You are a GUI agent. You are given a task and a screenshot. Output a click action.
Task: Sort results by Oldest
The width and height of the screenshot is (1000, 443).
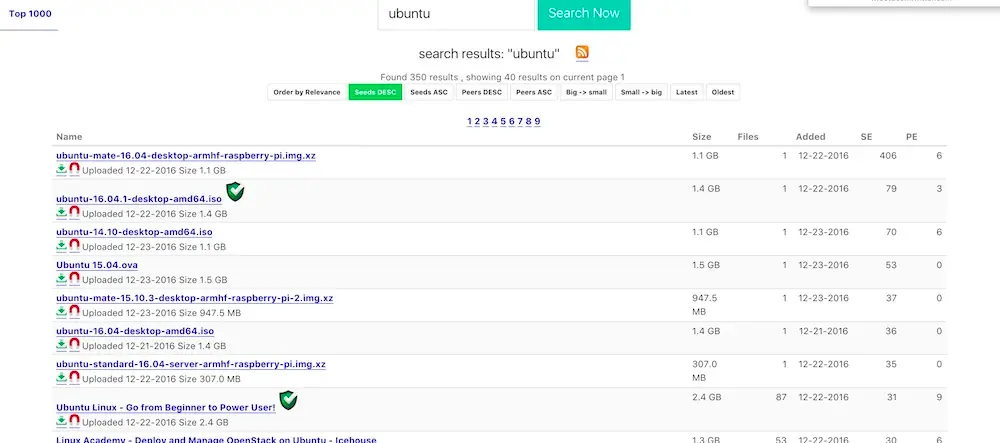pyautogui.click(x=723, y=92)
